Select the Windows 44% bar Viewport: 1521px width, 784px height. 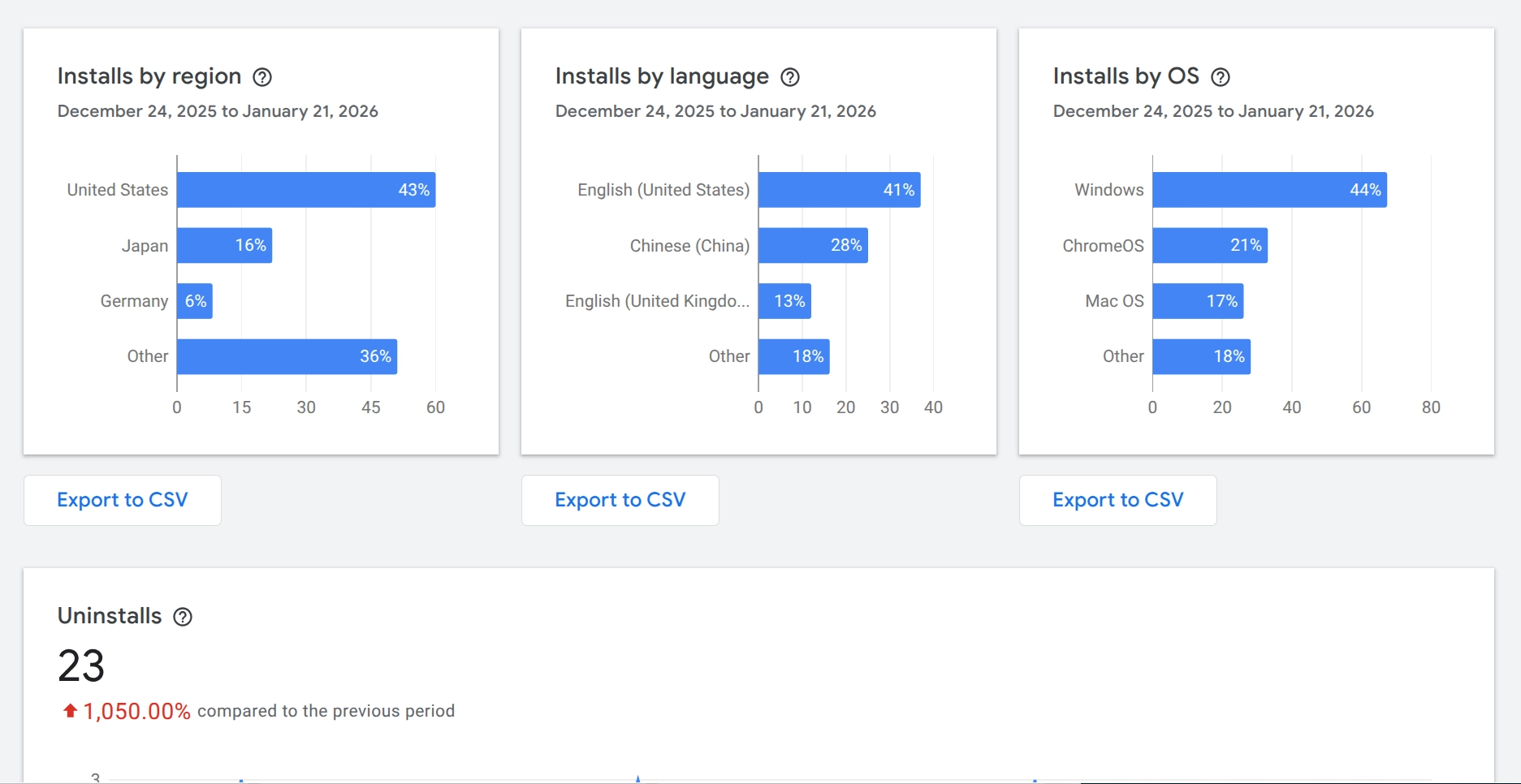[1268, 189]
